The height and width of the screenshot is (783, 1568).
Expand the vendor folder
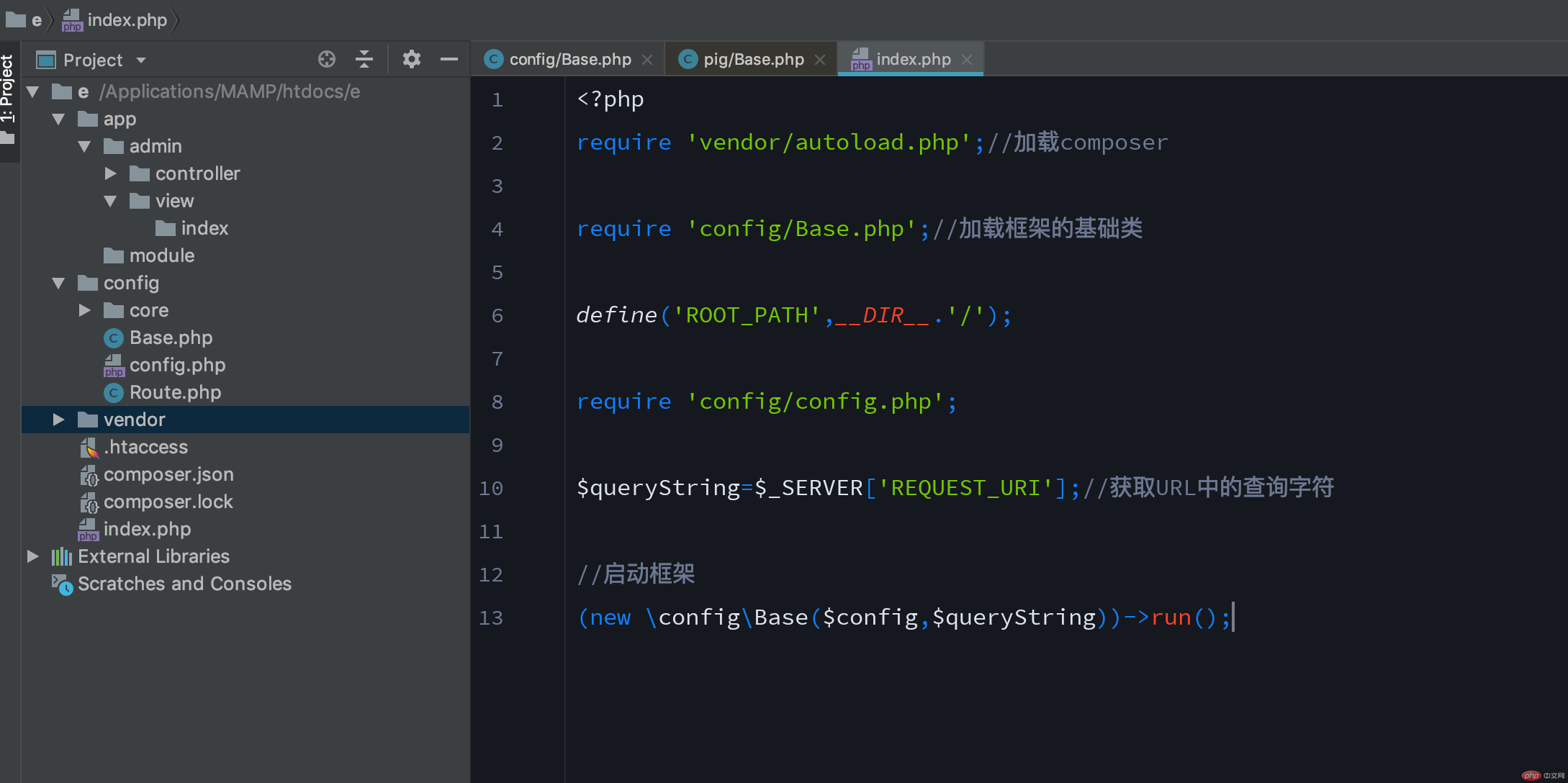tap(59, 420)
